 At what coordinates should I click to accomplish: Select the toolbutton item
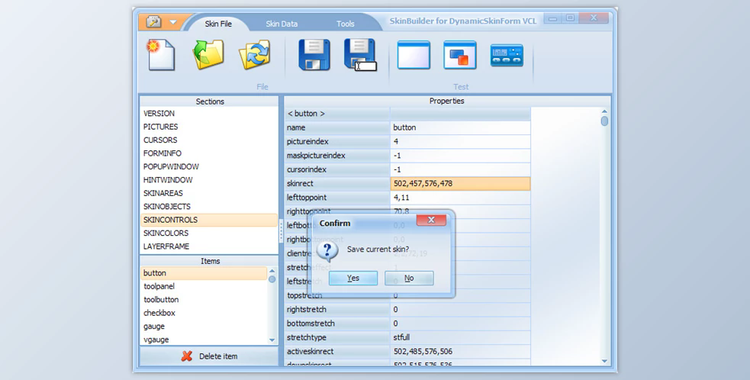(204, 300)
